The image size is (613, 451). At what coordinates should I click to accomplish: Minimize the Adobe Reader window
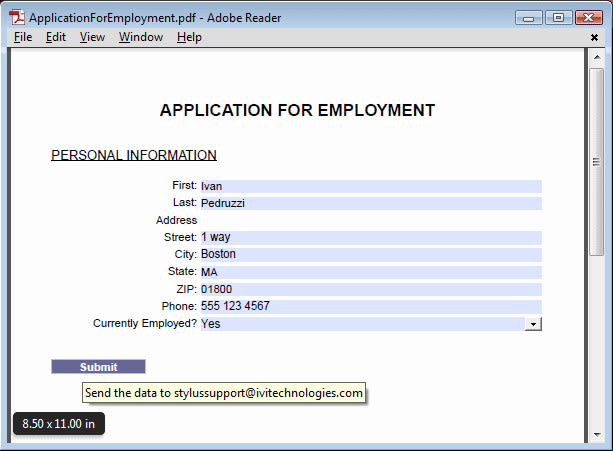pyautogui.click(x=527, y=17)
